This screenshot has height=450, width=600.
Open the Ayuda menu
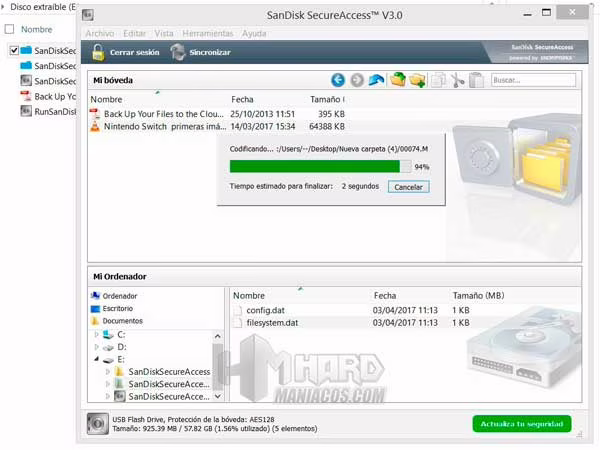coord(254,33)
